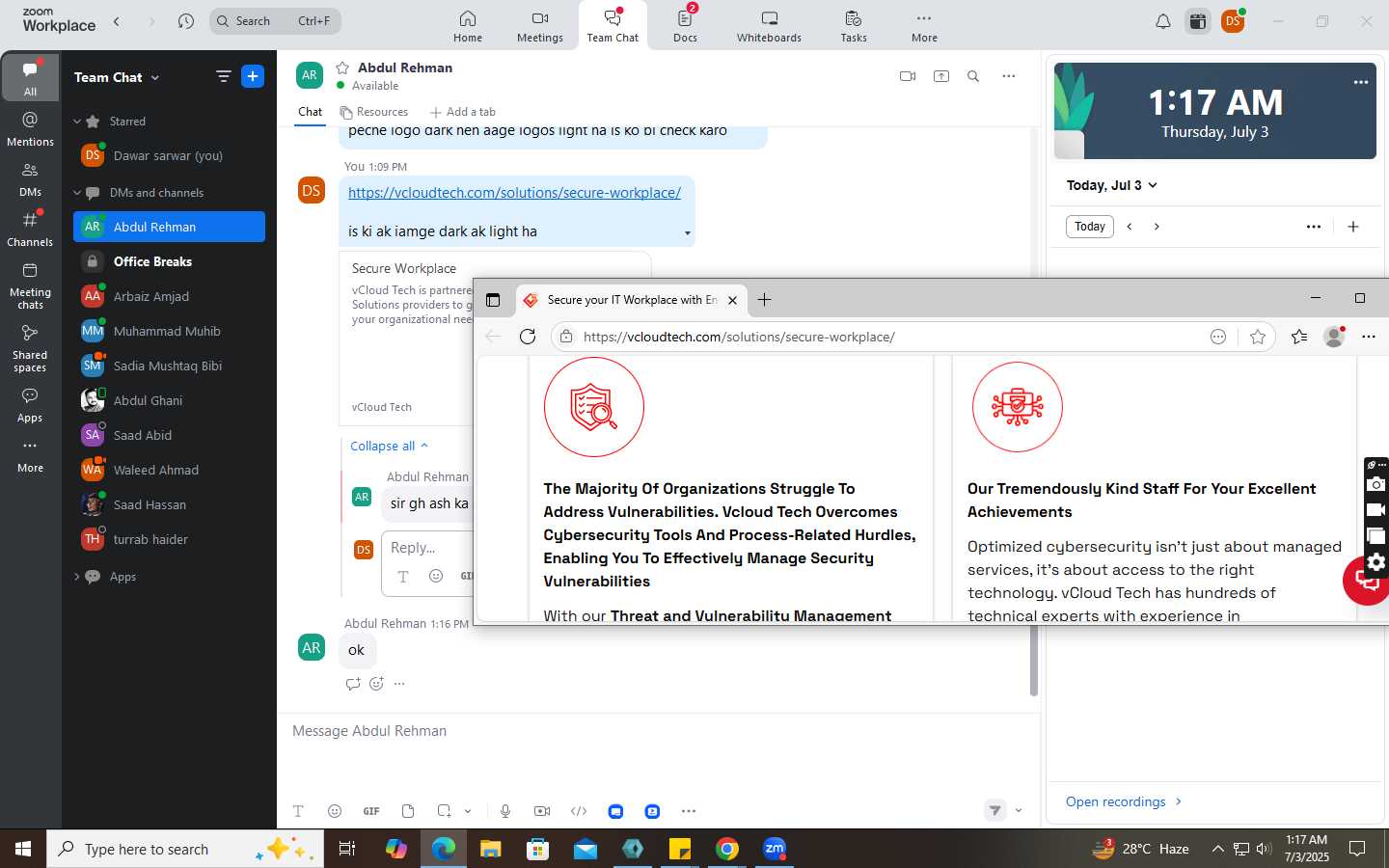Add a reaction to the ok message
The height and width of the screenshot is (868, 1389).
[376, 684]
